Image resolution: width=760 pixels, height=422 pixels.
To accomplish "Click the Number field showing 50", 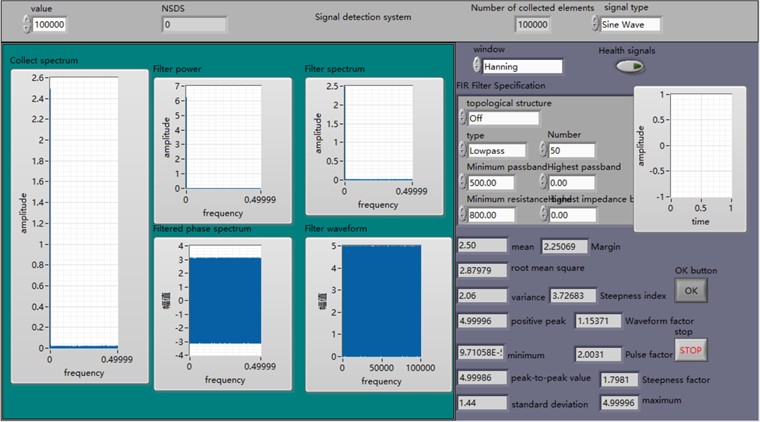I will (571, 151).
